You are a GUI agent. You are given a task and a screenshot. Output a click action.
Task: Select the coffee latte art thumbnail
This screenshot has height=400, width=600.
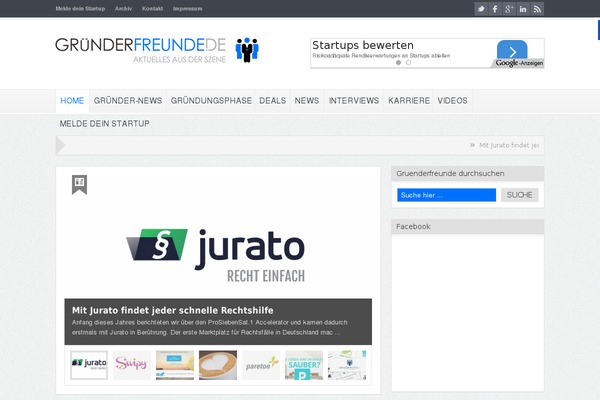218,365
